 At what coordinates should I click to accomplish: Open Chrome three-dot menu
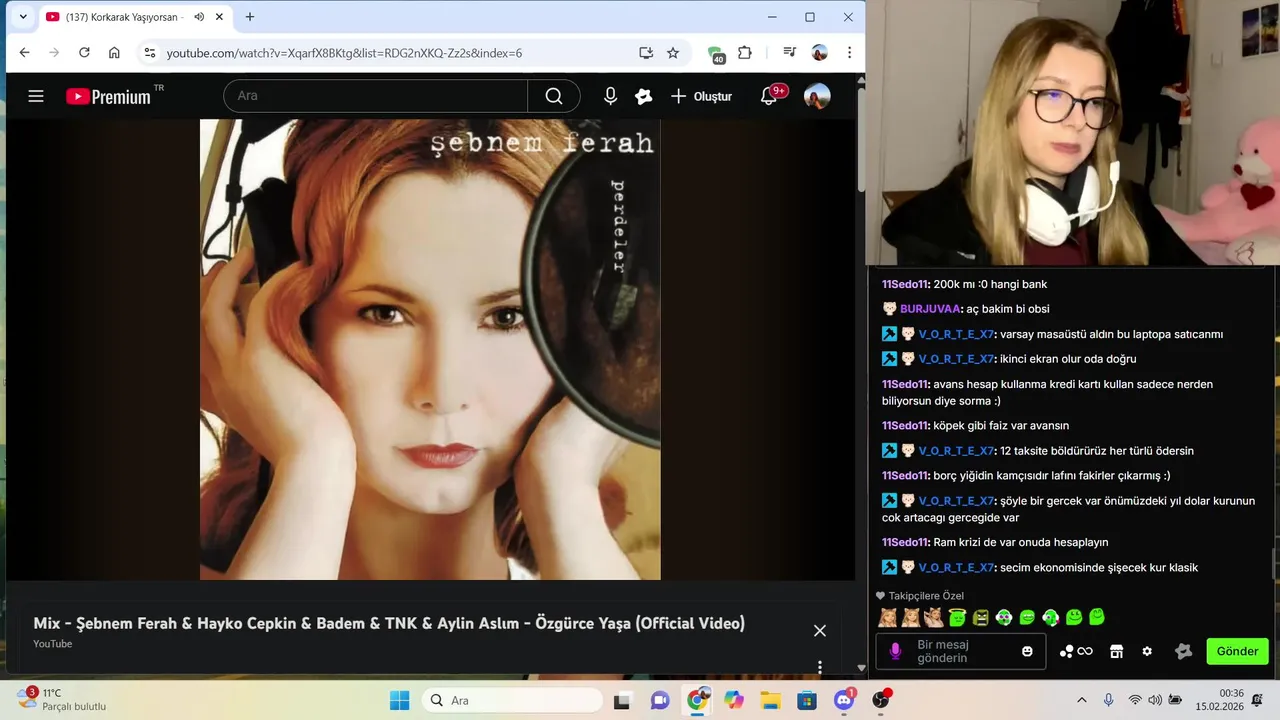point(849,52)
